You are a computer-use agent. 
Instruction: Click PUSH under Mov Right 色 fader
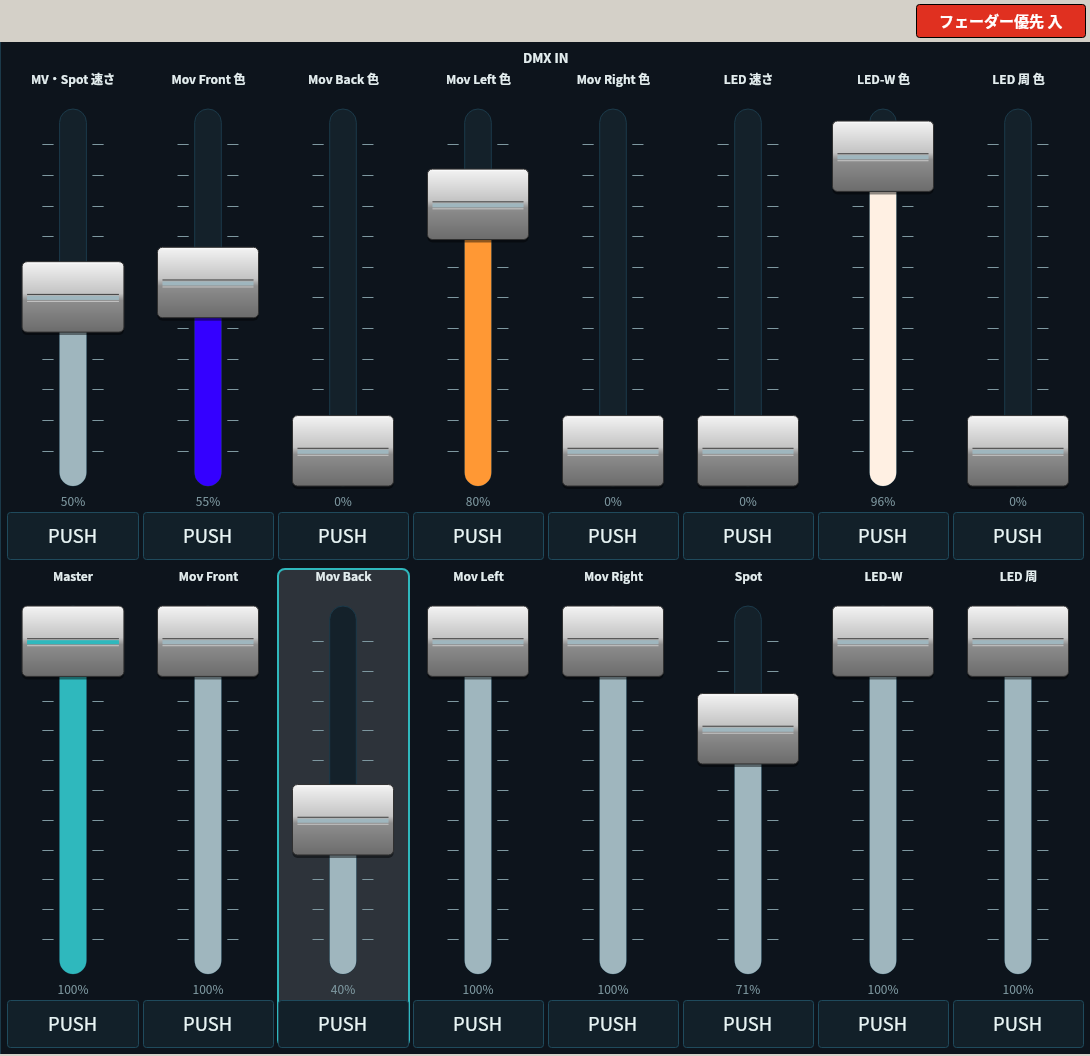(612, 536)
